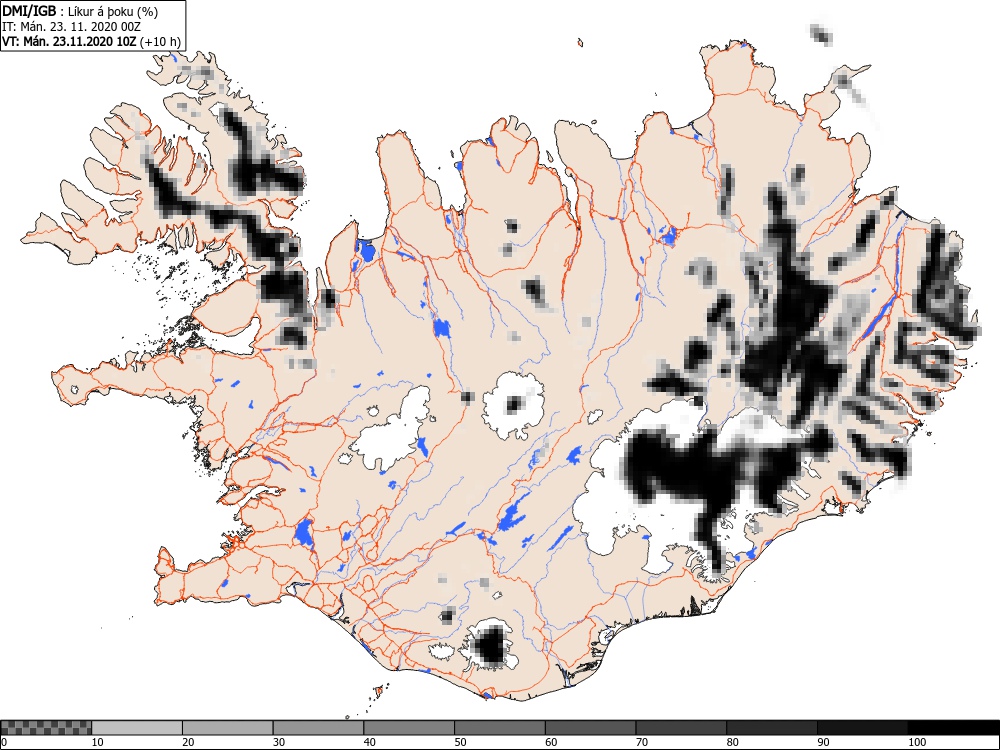Click the legend label '80'
Viewport: 1000px width, 750px height.
(732, 742)
